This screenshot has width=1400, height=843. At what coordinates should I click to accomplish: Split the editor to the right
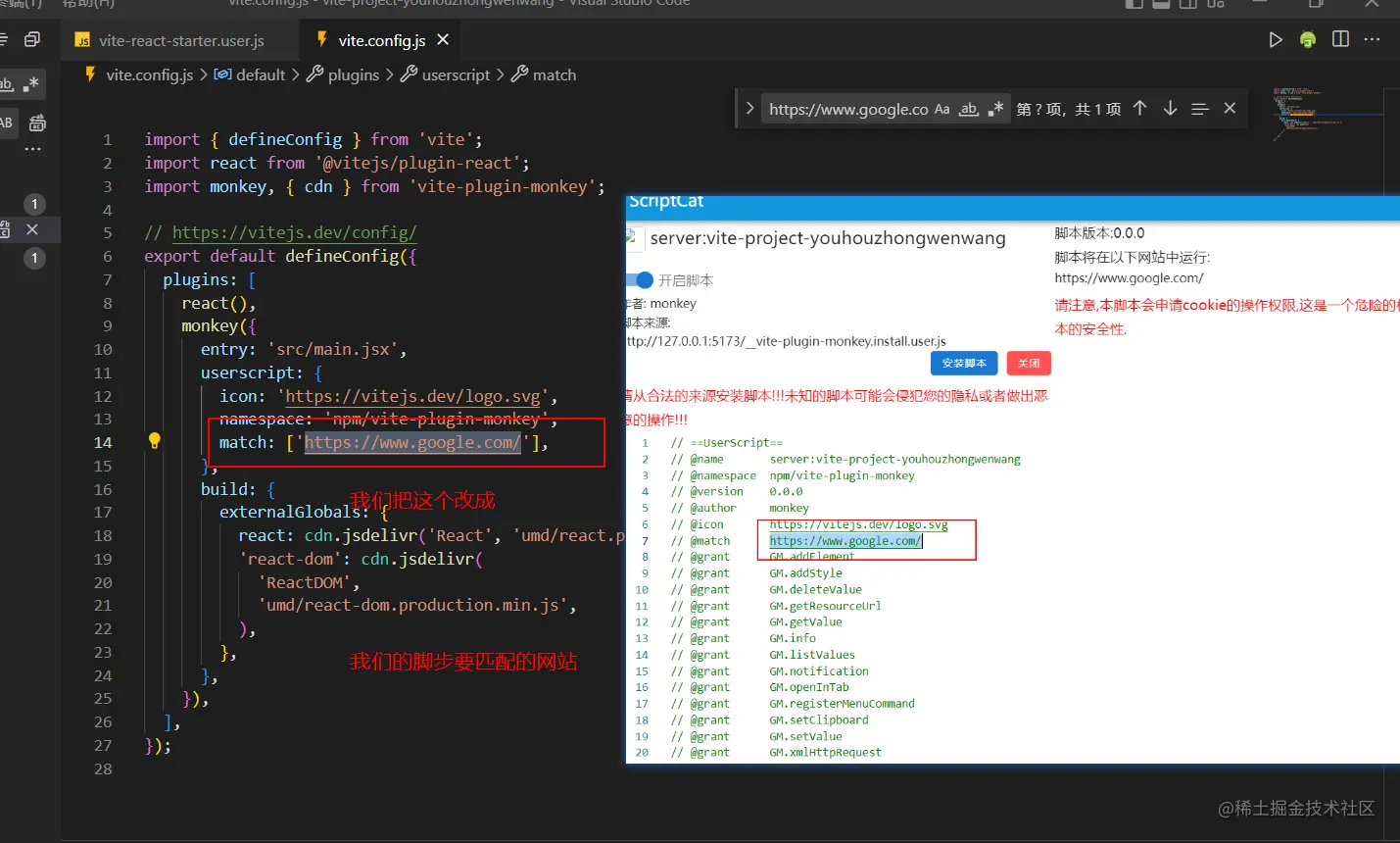(x=1340, y=39)
